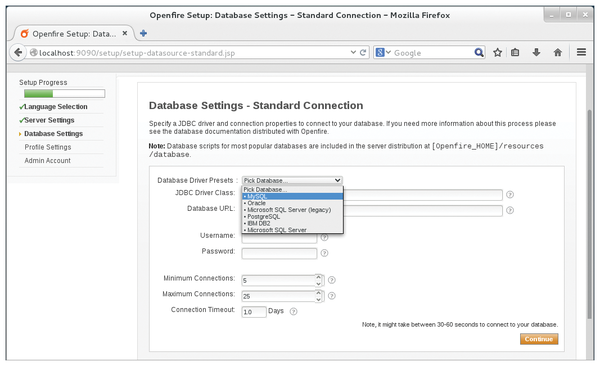Click Server Settings in setup progress
Image resolution: width=600 pixels, height=366 pixels.
tap(49, 120)
